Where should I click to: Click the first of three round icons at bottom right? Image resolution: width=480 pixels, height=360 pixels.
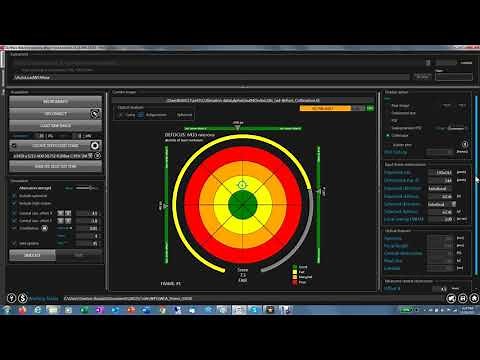click(x=451, y=298)
